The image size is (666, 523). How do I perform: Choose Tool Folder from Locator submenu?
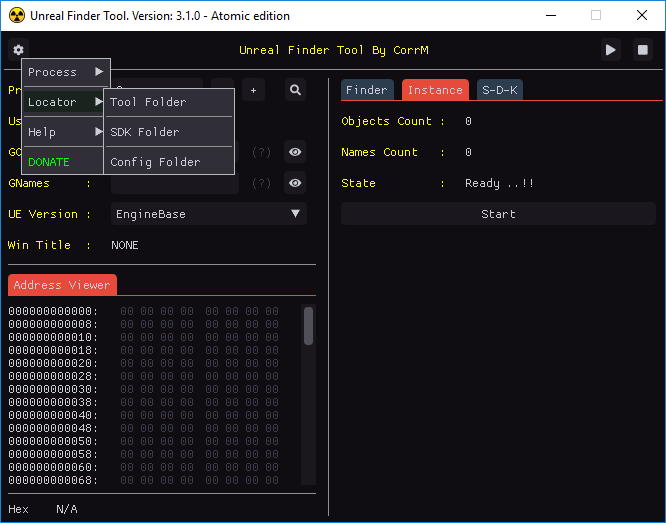click(169, 102)
